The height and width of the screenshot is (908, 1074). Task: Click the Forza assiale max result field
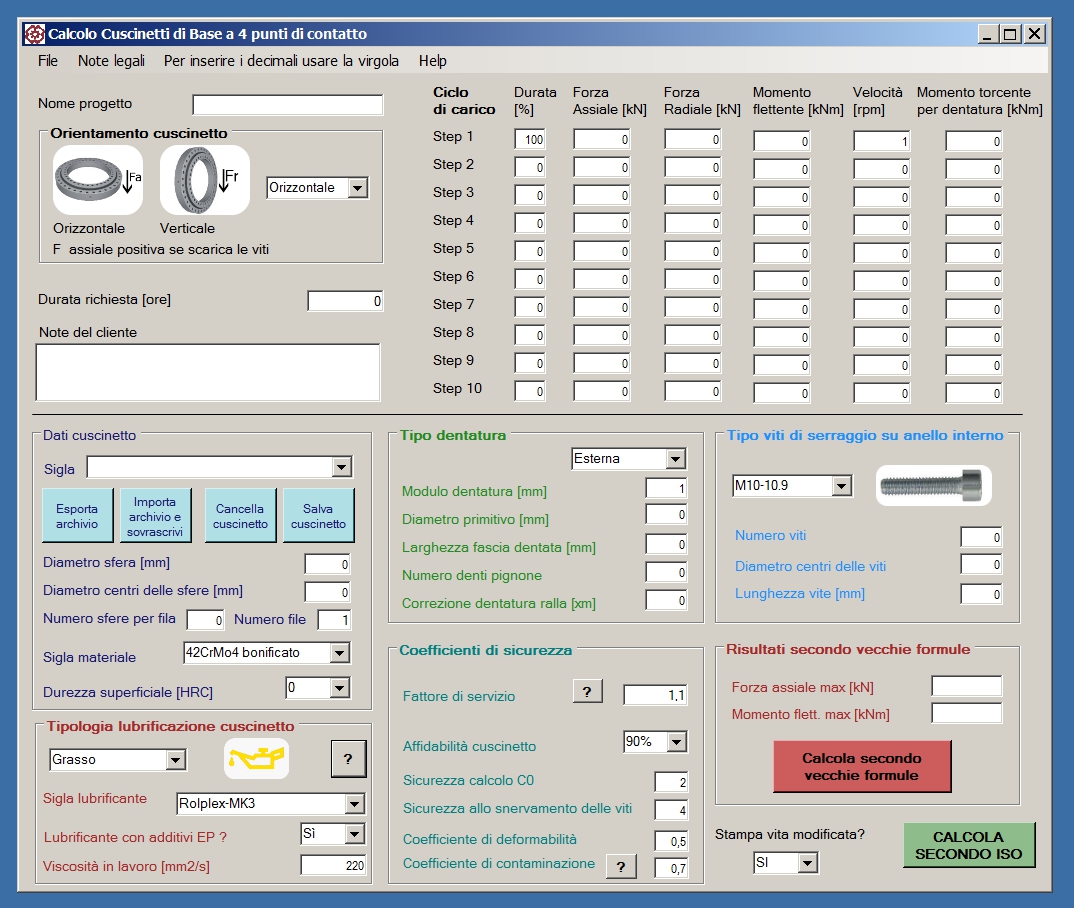(x=966, y=686)
